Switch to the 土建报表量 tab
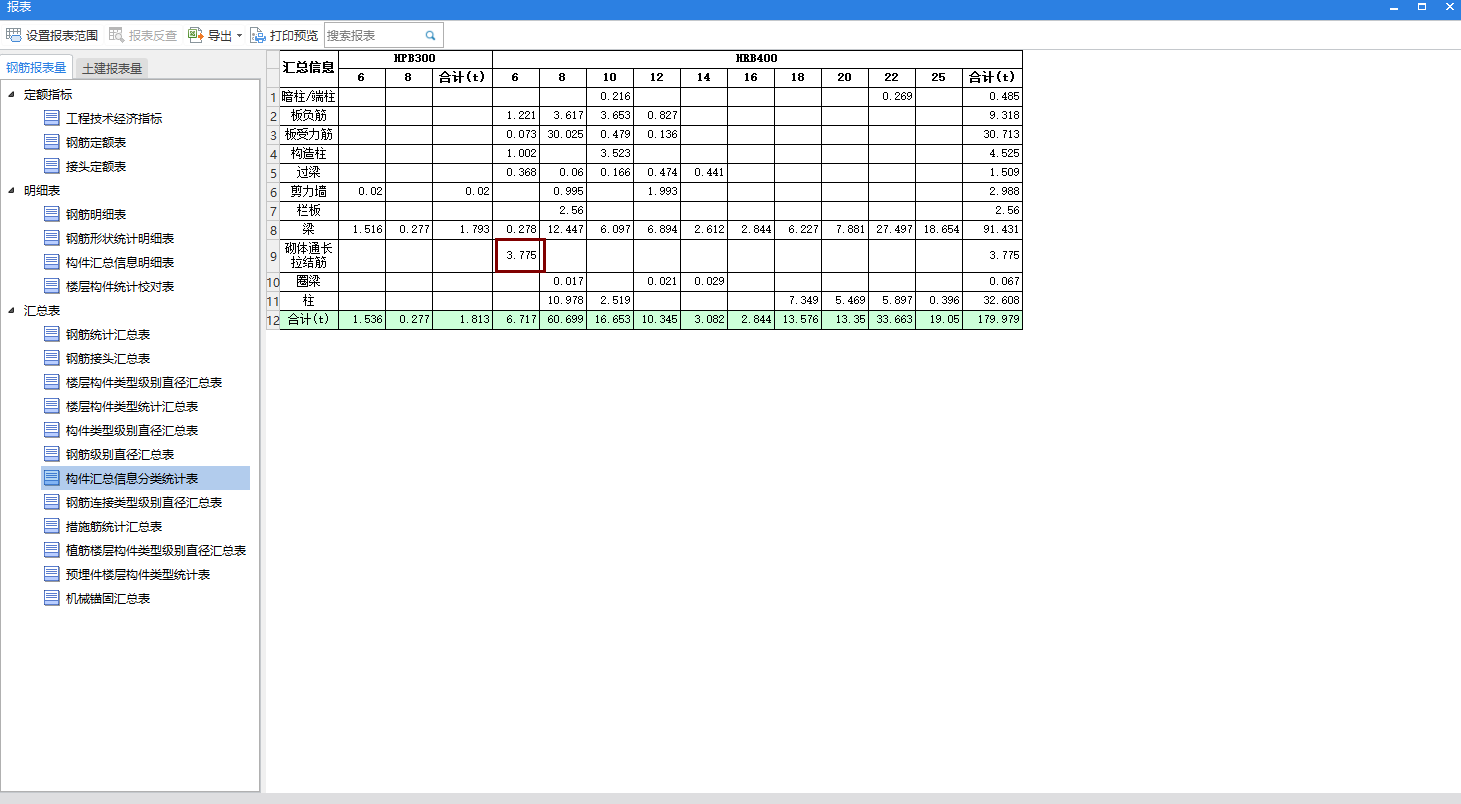 click(112, 68)
